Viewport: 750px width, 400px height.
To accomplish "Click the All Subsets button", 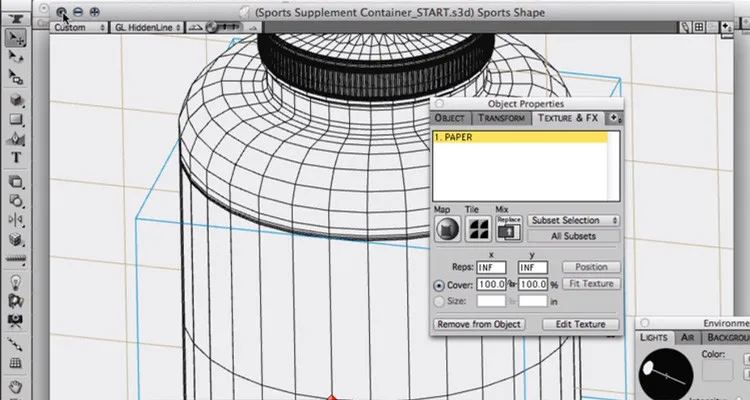I will coord(574,236).
